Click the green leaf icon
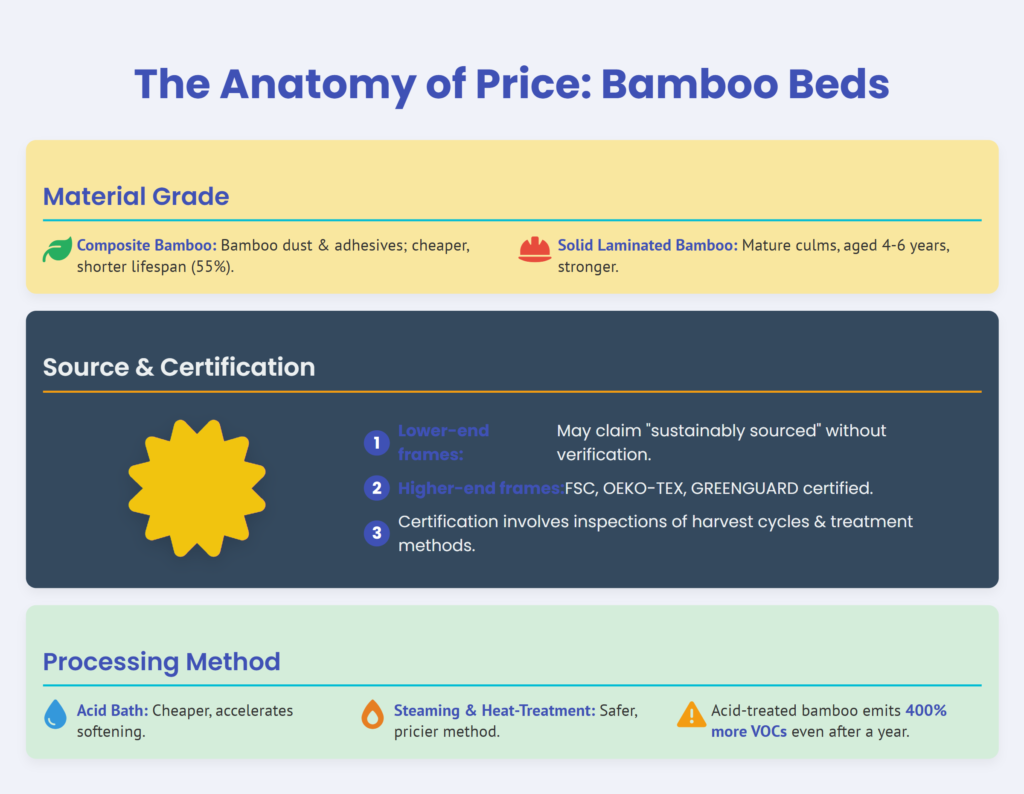The height and width of the screenshot is (794, 1024). coord(57,250)
